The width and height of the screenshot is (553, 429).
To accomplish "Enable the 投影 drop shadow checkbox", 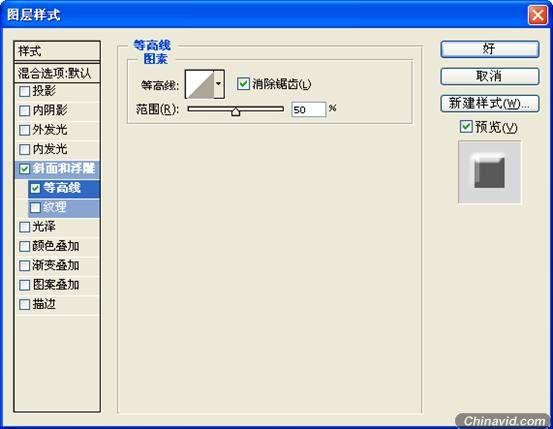I will (24, 91).
